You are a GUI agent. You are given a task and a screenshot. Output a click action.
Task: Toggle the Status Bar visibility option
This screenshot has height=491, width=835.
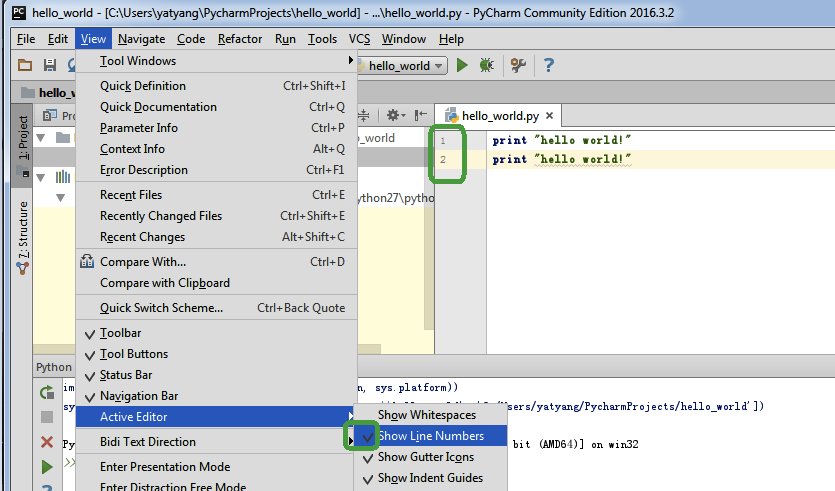click(216, 375)
